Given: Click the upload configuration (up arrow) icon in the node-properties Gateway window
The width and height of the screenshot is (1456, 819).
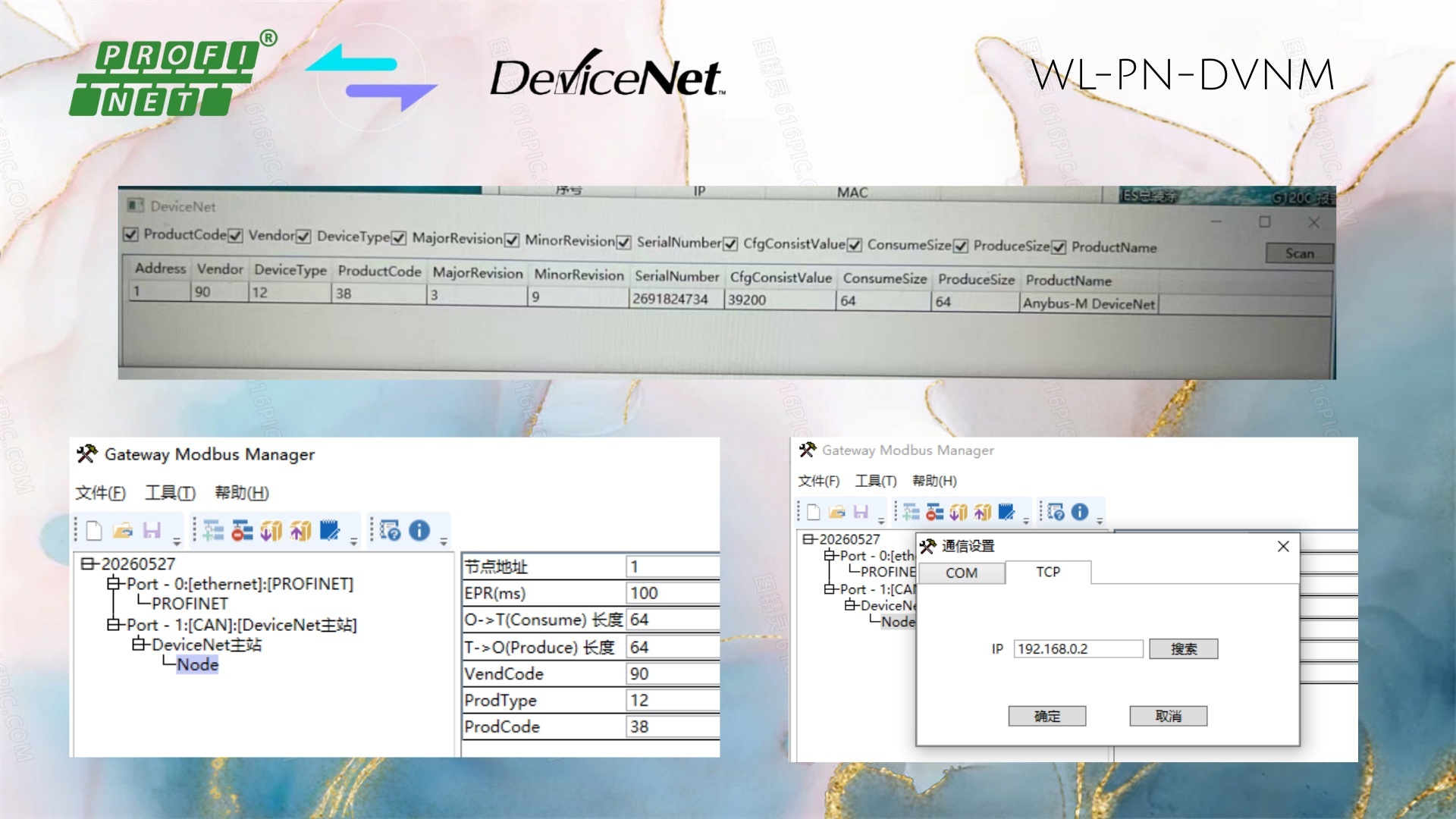Looking at the screenshot, I should (300, 531).
